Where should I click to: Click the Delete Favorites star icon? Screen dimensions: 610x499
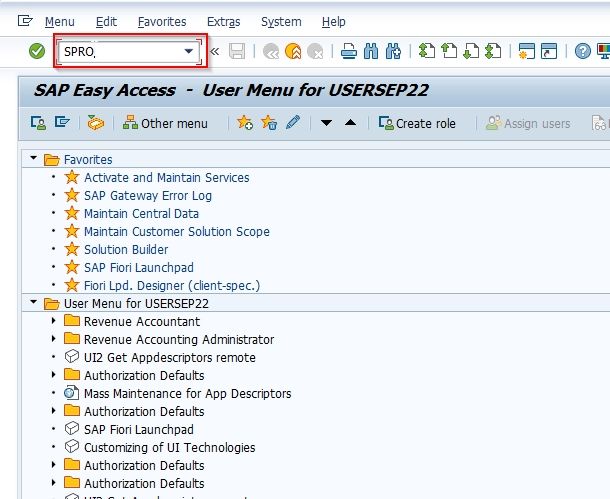(x=269, y=123)
